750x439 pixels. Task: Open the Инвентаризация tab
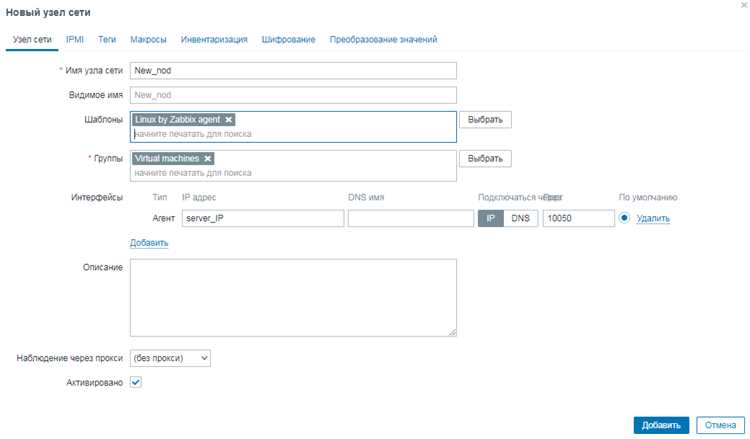tap(214, 39)
